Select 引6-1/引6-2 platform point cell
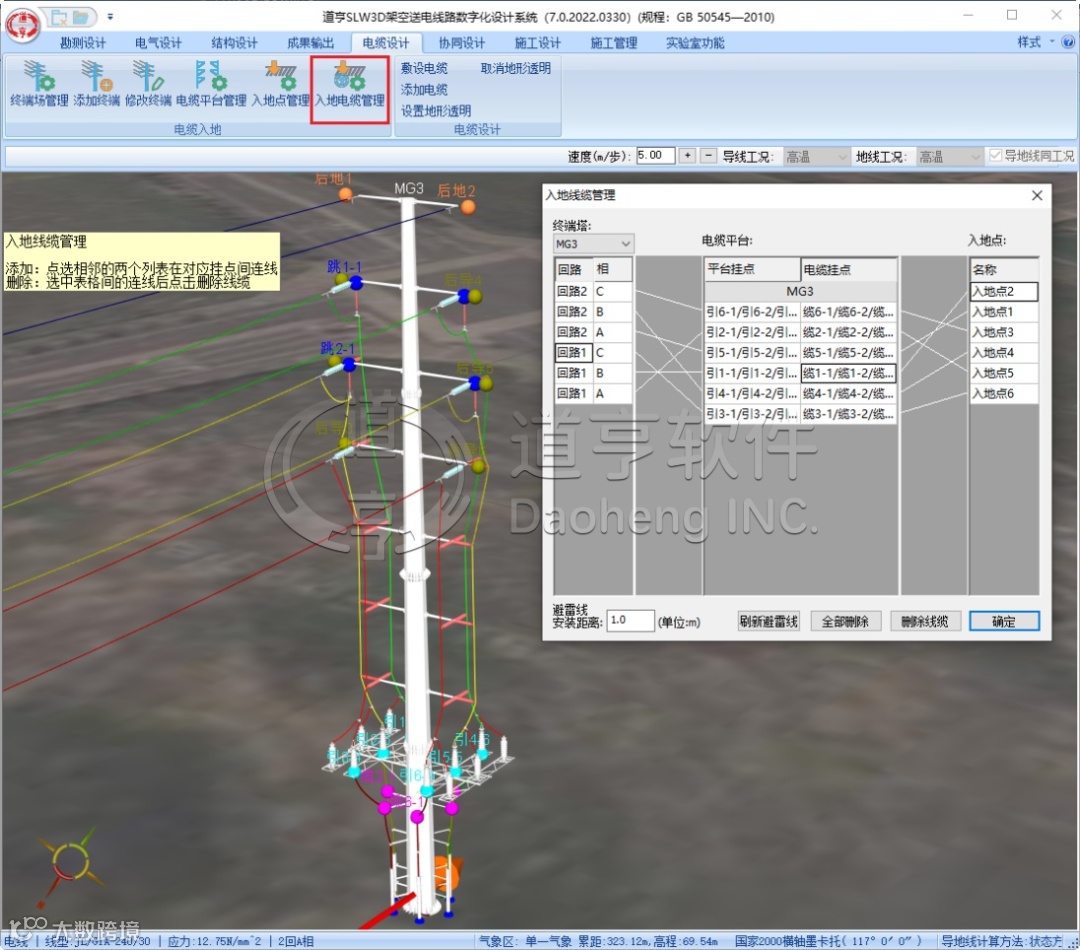1080x950 pixels. pyautogui.click(x=752, y=312)
